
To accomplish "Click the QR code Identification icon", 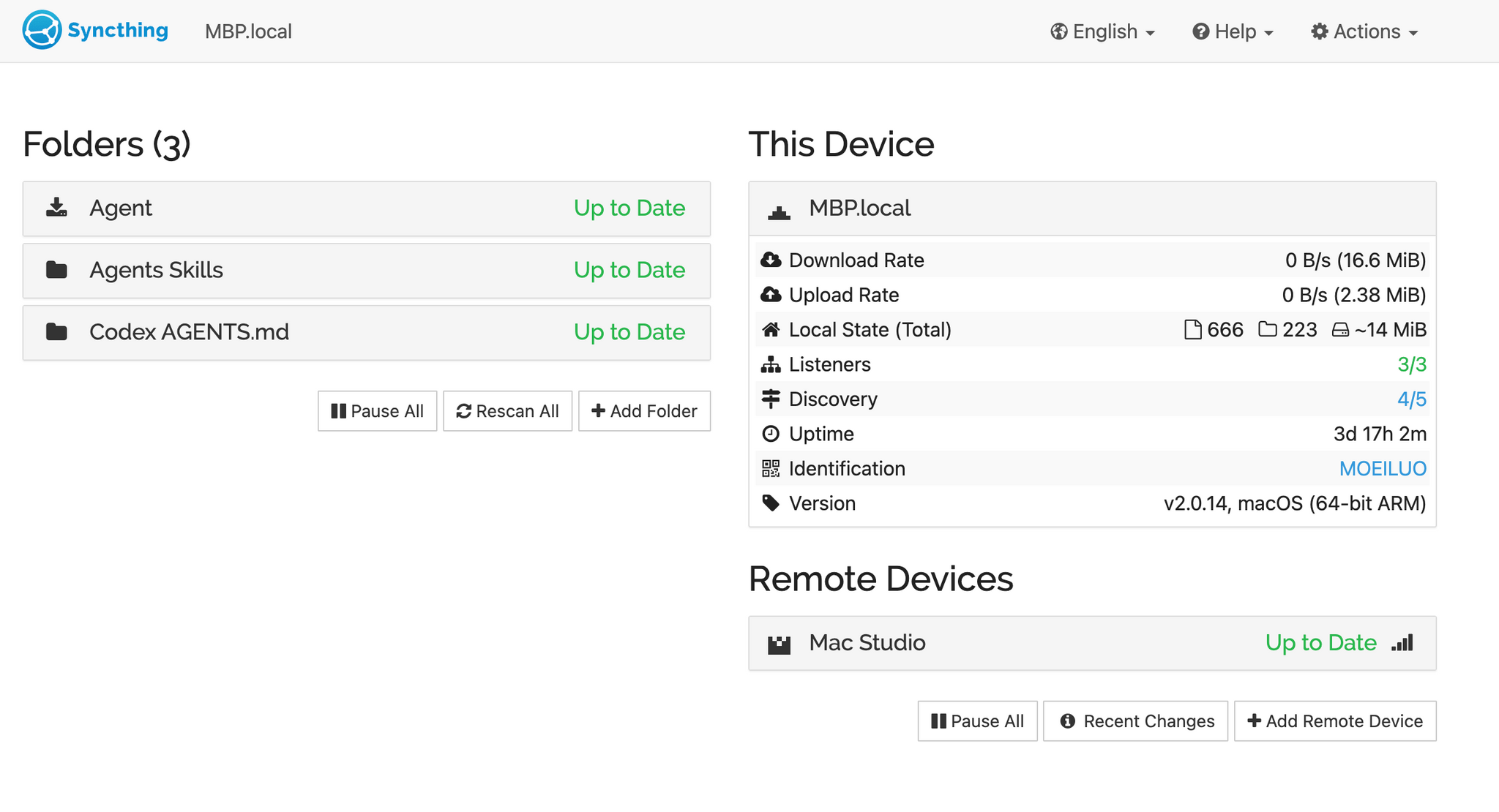I will (771, 468).
